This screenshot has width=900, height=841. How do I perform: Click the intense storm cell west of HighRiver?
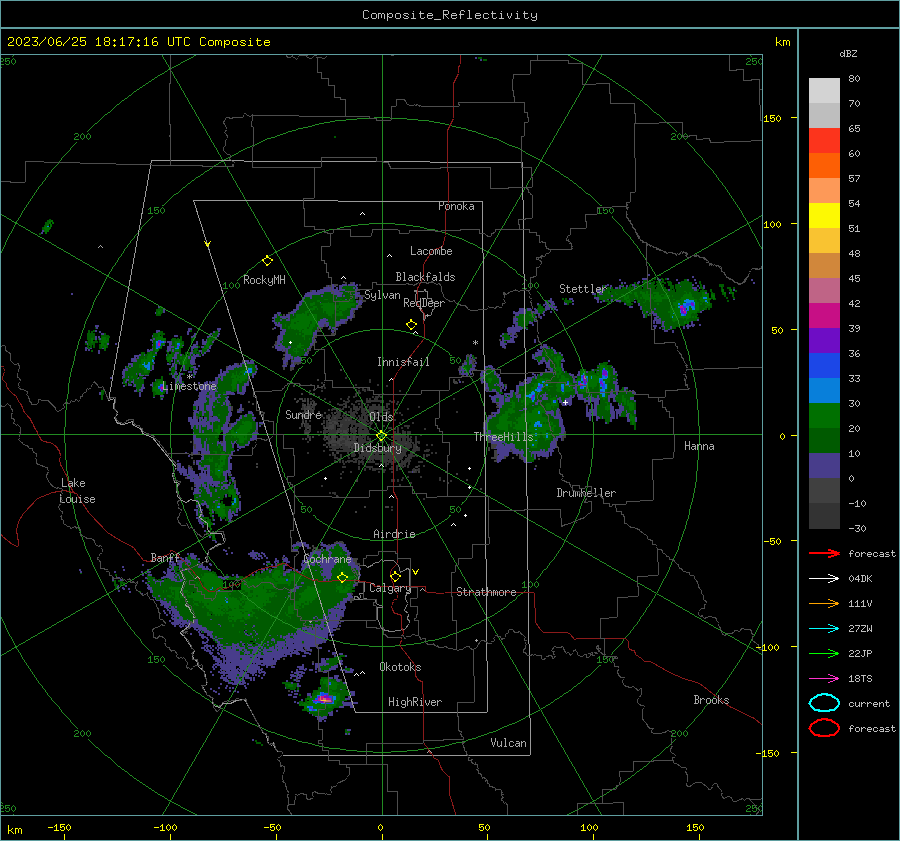point(324,699)
